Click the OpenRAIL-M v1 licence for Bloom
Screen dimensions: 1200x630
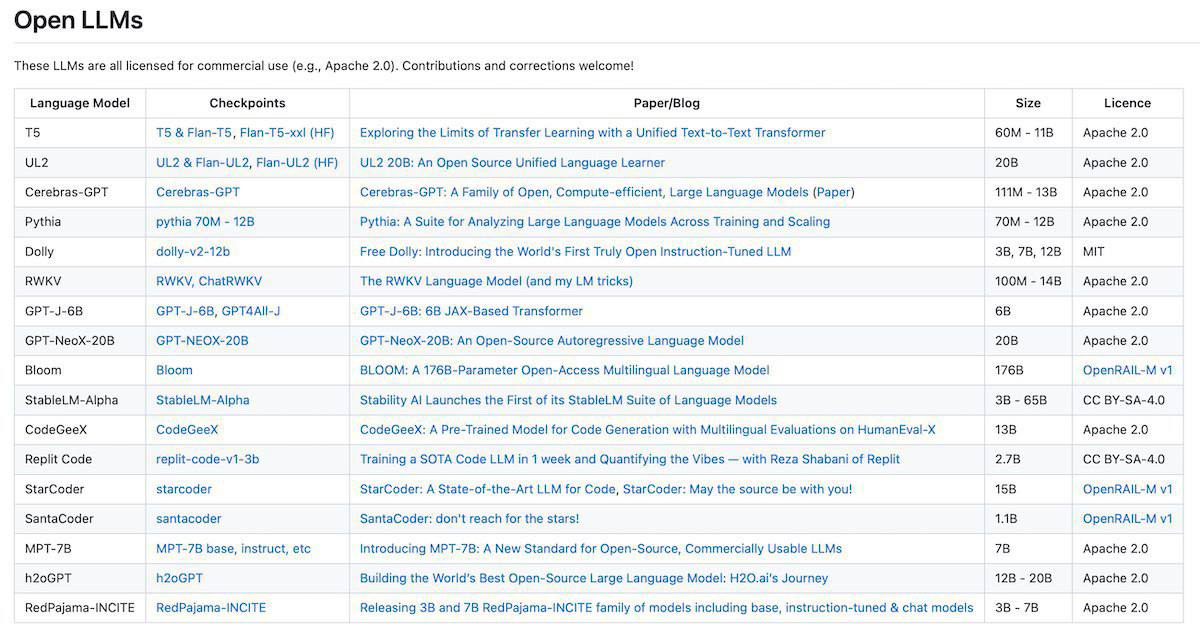pos(1127,370)
